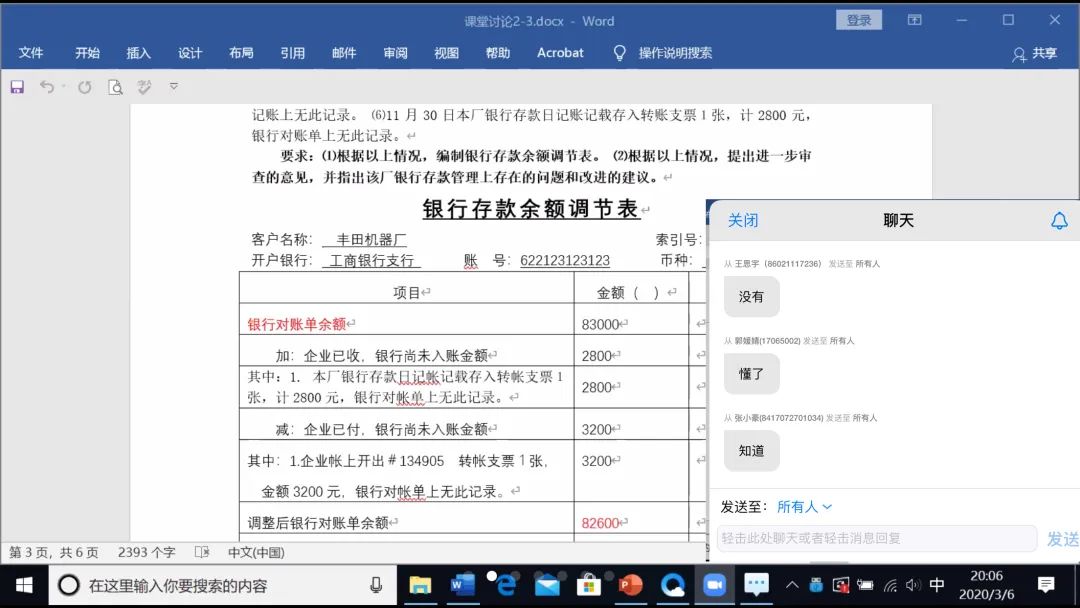The height and width of the screenshot is (608, 1080).
Task: Click the Redo icon in quick access toolbar
Action: pos(85,87)
